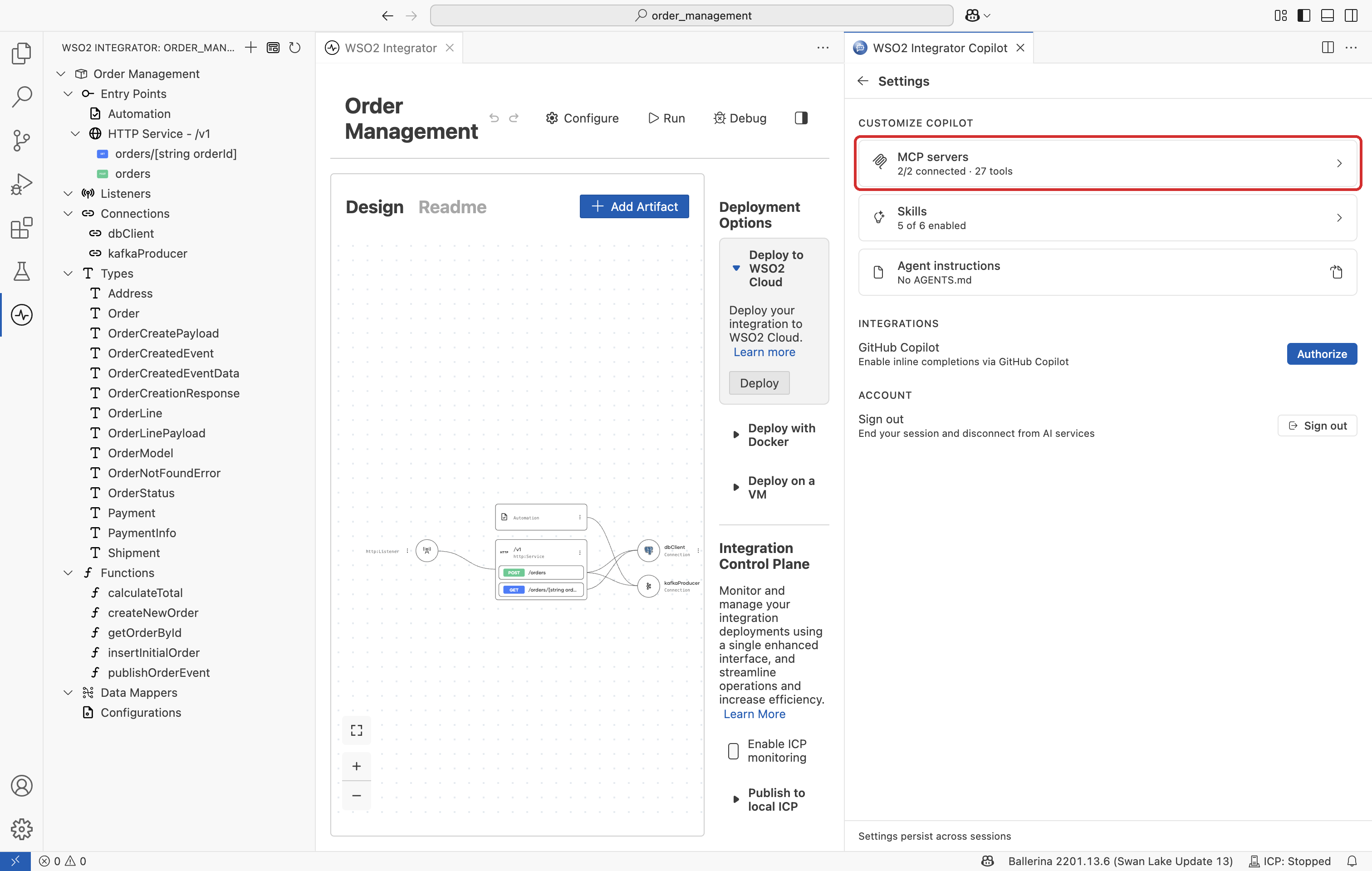
Task: Click the Agent instructions create file icon
Action: (1337, 272)
